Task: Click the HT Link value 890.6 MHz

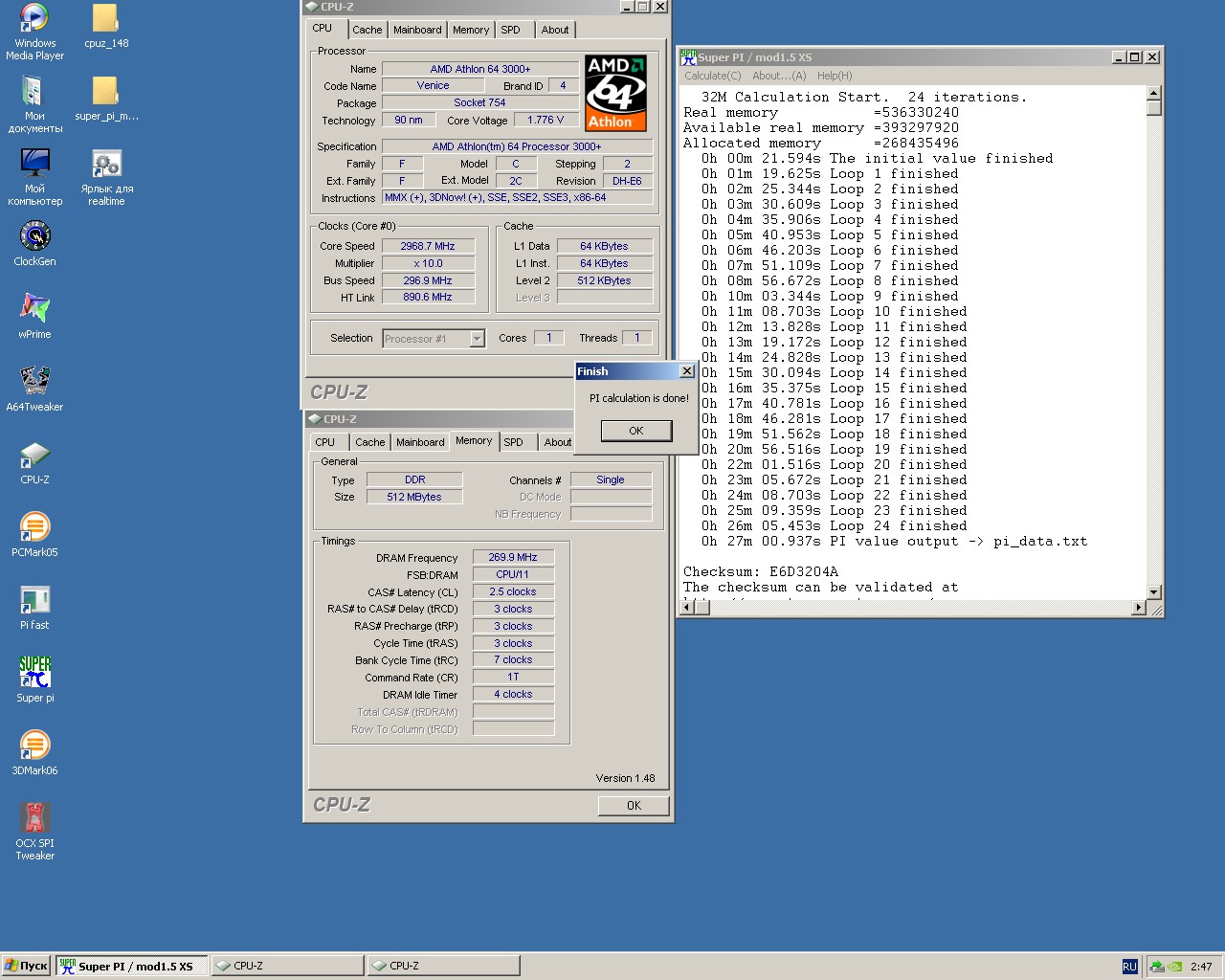Action: [x=428, y=297]
